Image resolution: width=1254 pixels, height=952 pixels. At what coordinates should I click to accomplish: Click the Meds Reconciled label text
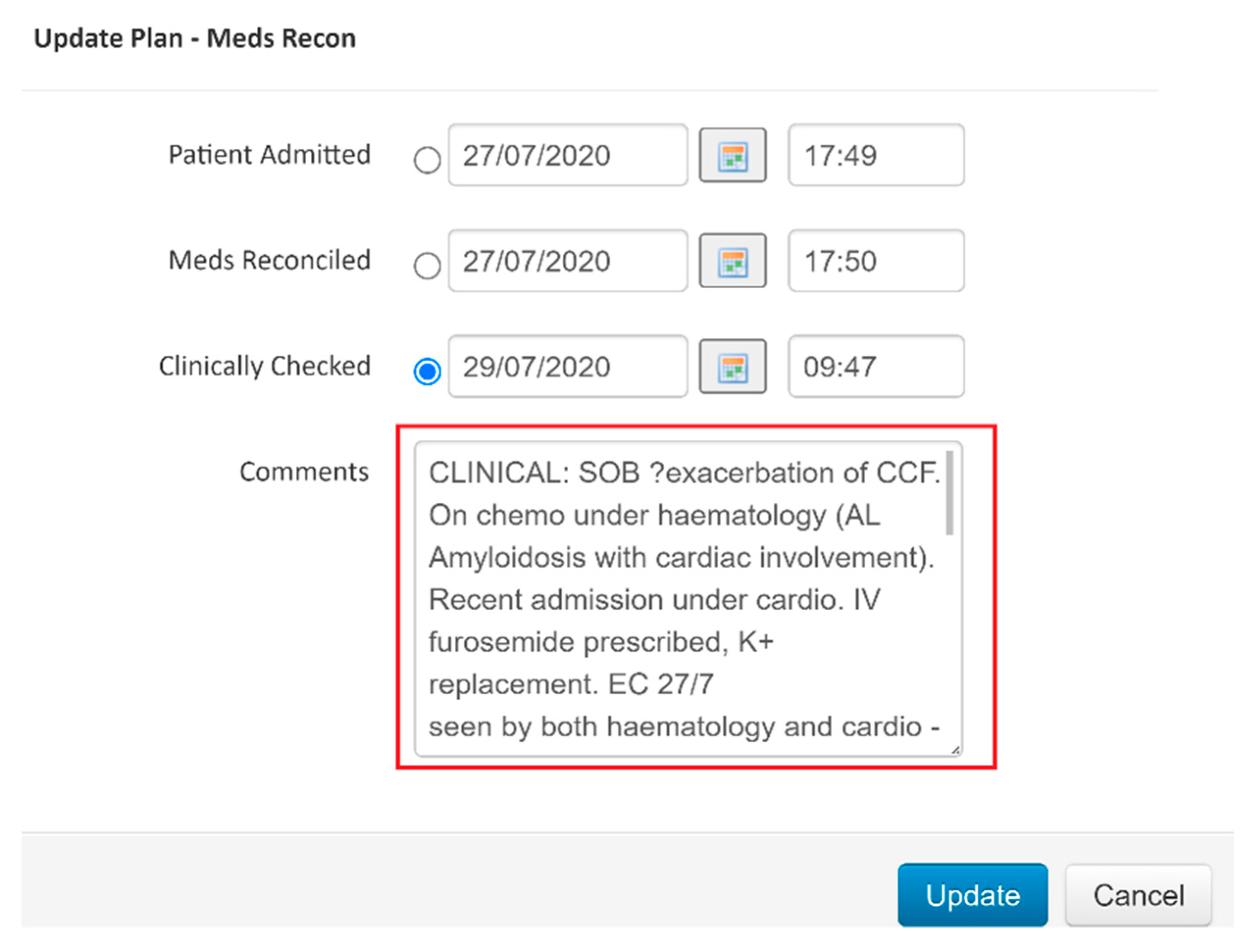(269, 260)
